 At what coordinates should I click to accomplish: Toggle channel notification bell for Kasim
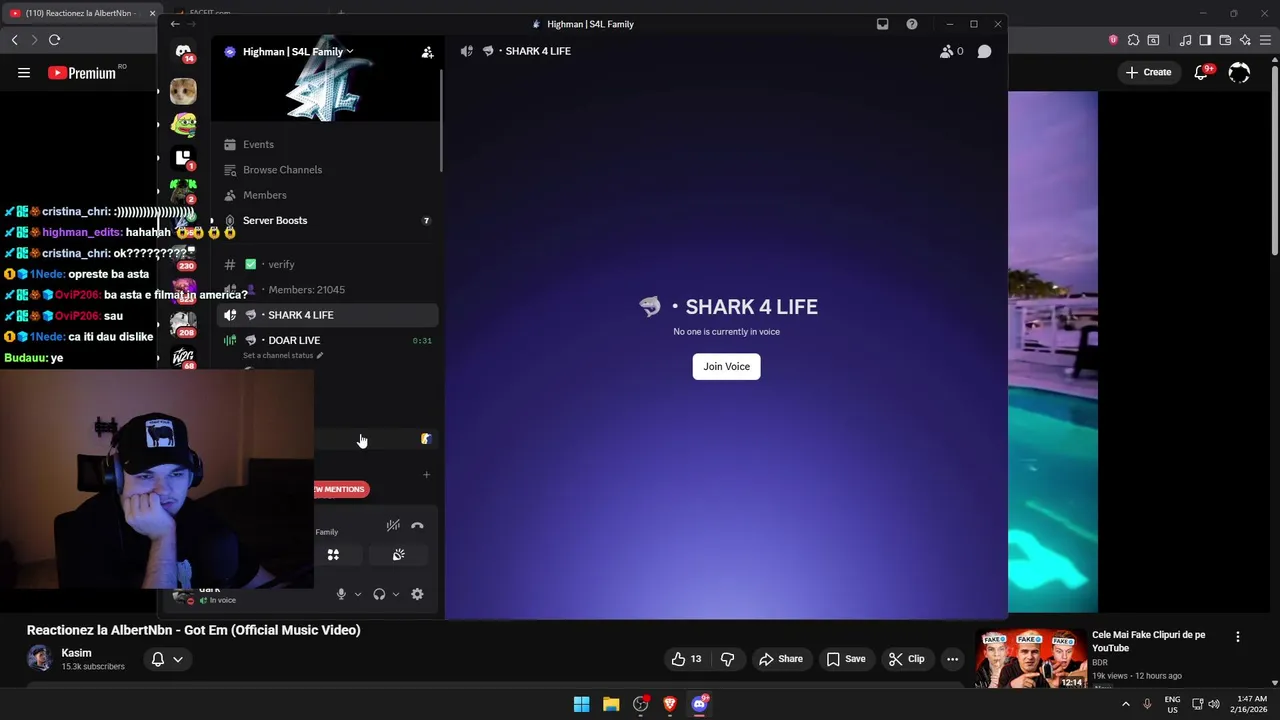point(157,659)
